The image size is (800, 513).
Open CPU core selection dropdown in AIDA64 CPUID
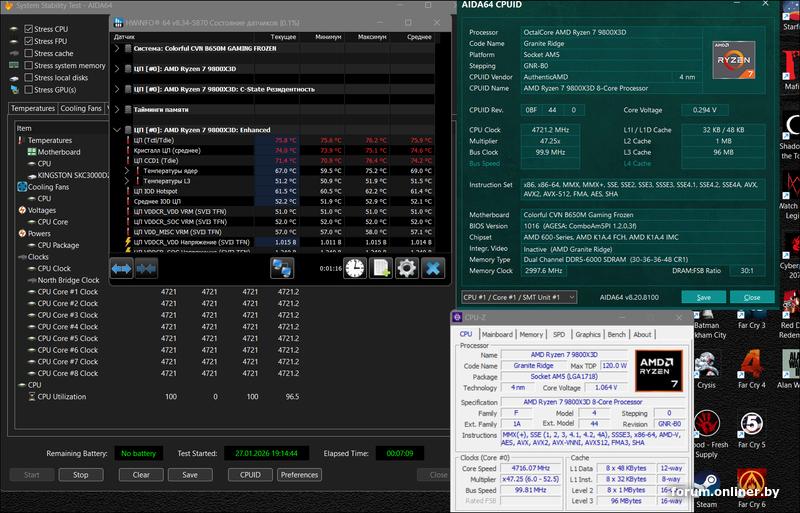(x=520, y=297)
